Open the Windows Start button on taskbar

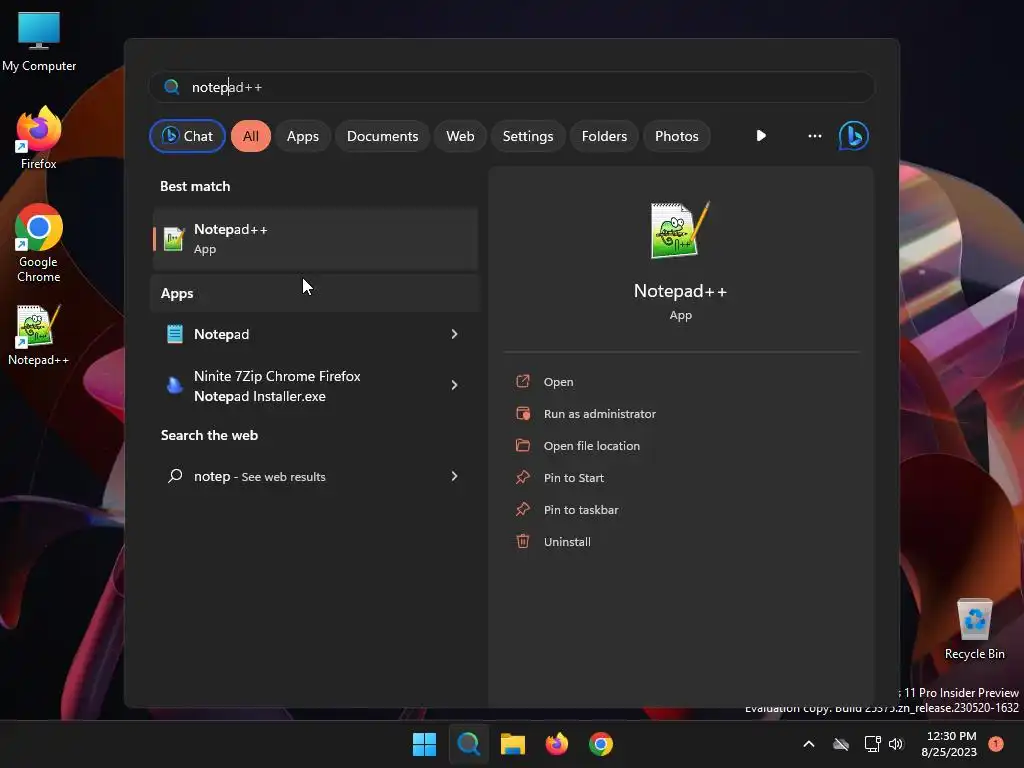pos(424,744)
